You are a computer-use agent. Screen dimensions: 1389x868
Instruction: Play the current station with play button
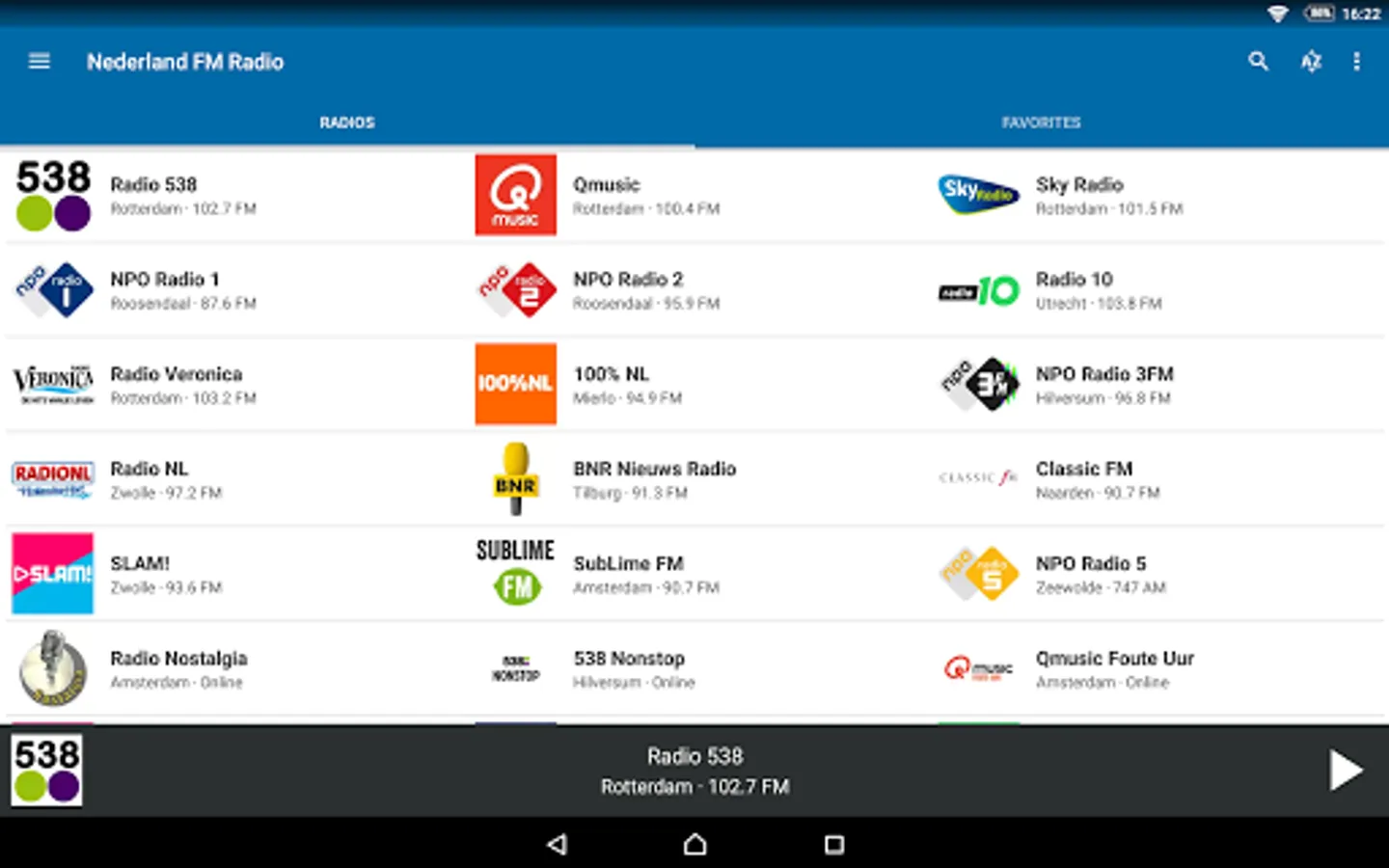[x=1345, y=771]
